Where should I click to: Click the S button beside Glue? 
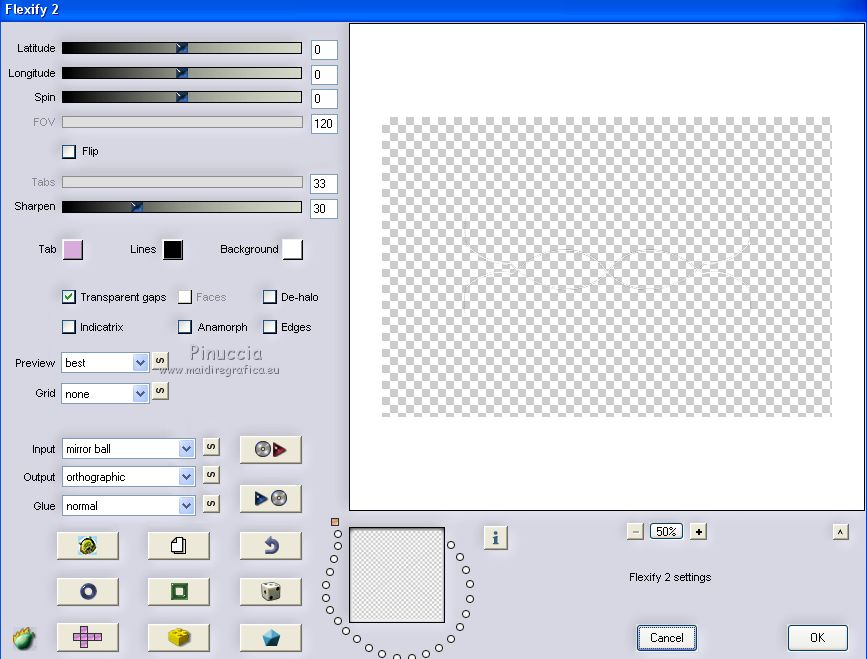pos(211,504)
